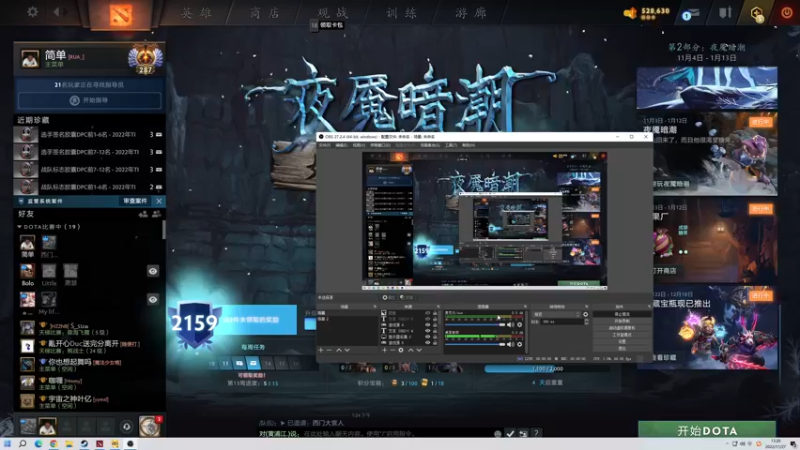Click the question mark chat help icon
Screen dimensions: 800x450
coord(536,433)
